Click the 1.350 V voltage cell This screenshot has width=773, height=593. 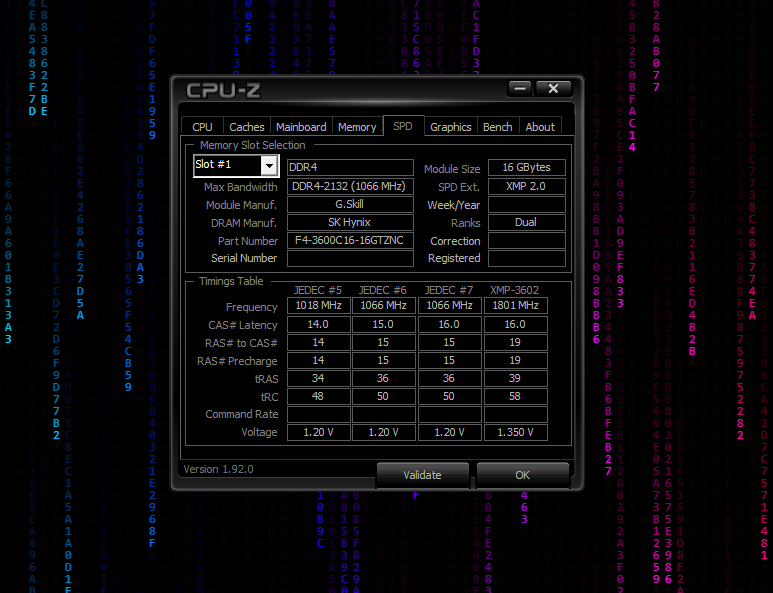pos(516,432)
